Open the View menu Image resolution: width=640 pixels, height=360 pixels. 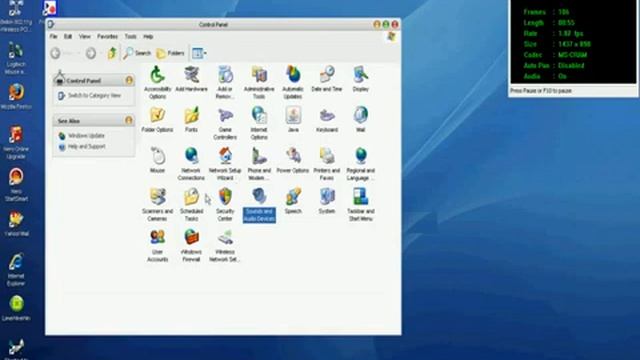(x=84, y=36)
